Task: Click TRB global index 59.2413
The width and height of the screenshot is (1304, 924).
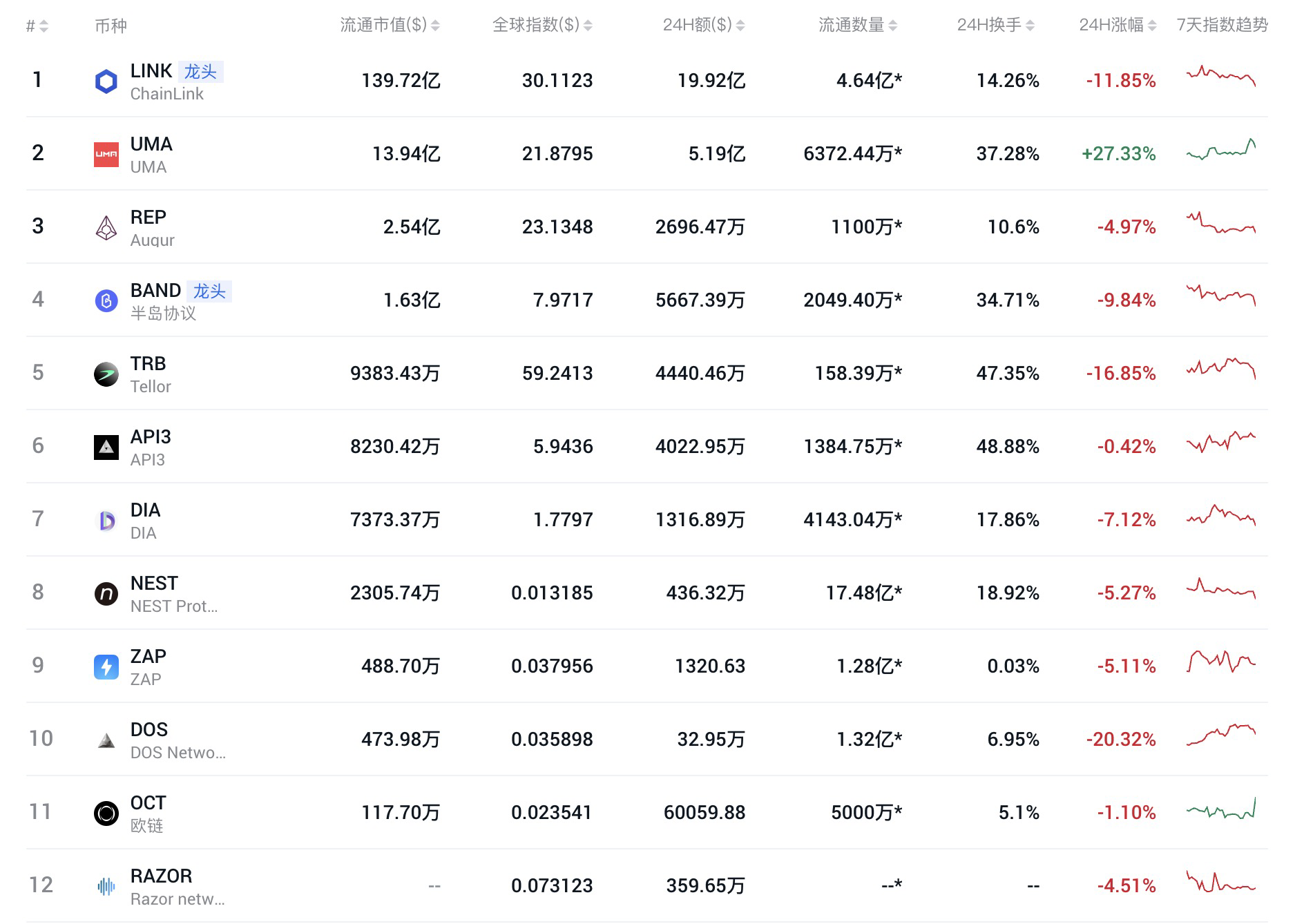Action: coord(557,374)
